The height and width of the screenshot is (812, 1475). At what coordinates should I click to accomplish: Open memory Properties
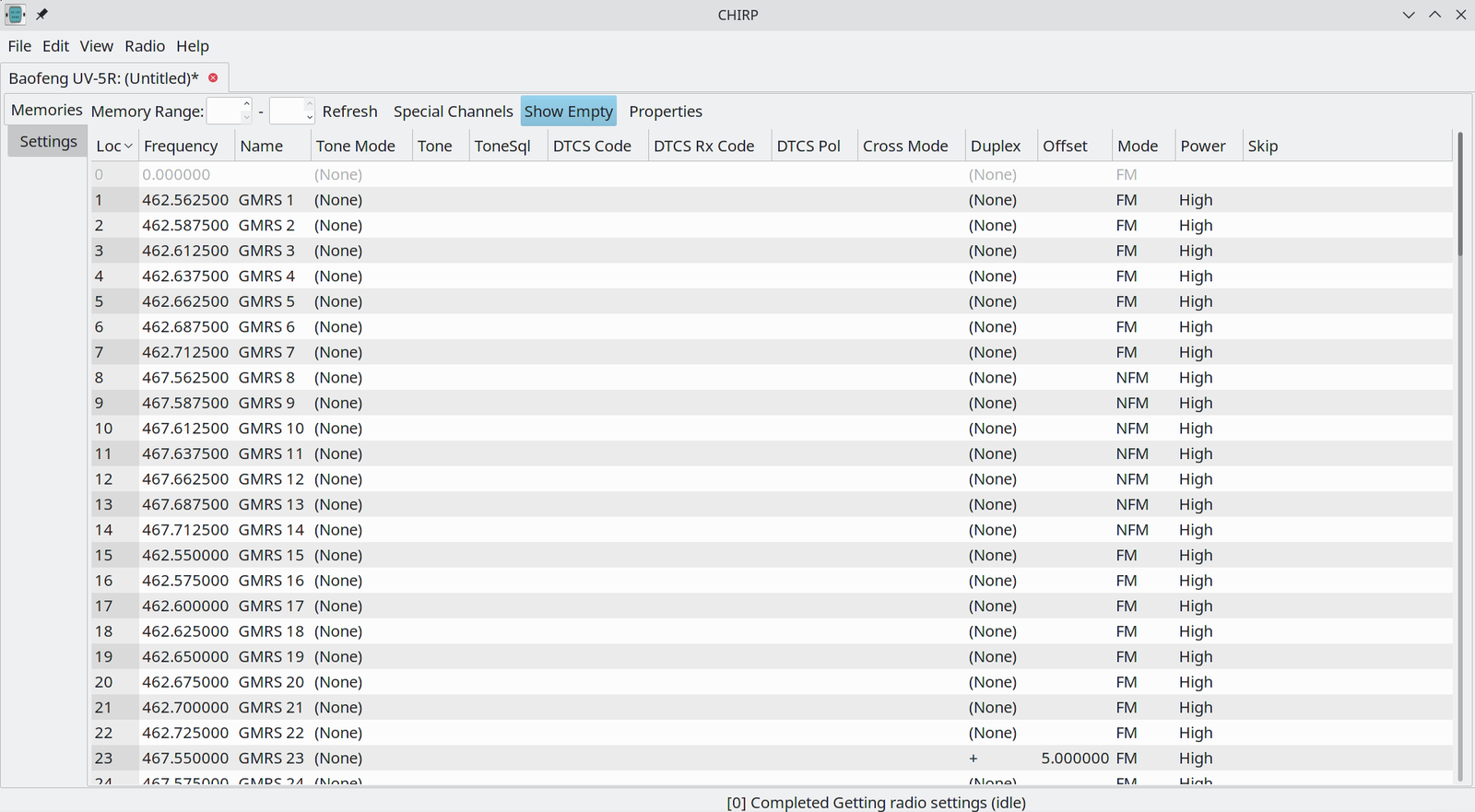665,112
